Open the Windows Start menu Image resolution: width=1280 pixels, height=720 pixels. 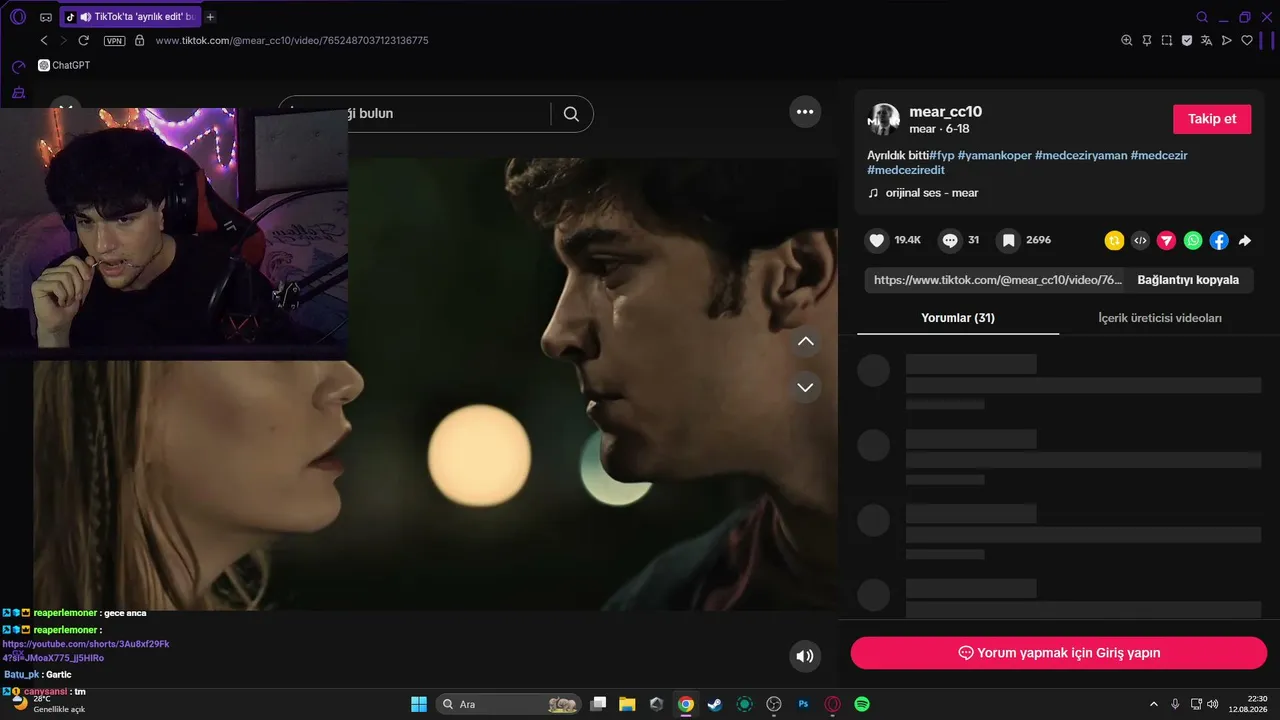tap(419, 704)
